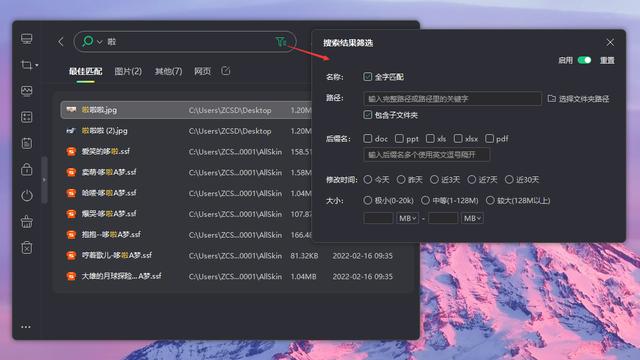Screen dimensions: 640x360
Task: Click the orange icon of 卖萌-哆啦A梦.ssf
Action: 71,172
